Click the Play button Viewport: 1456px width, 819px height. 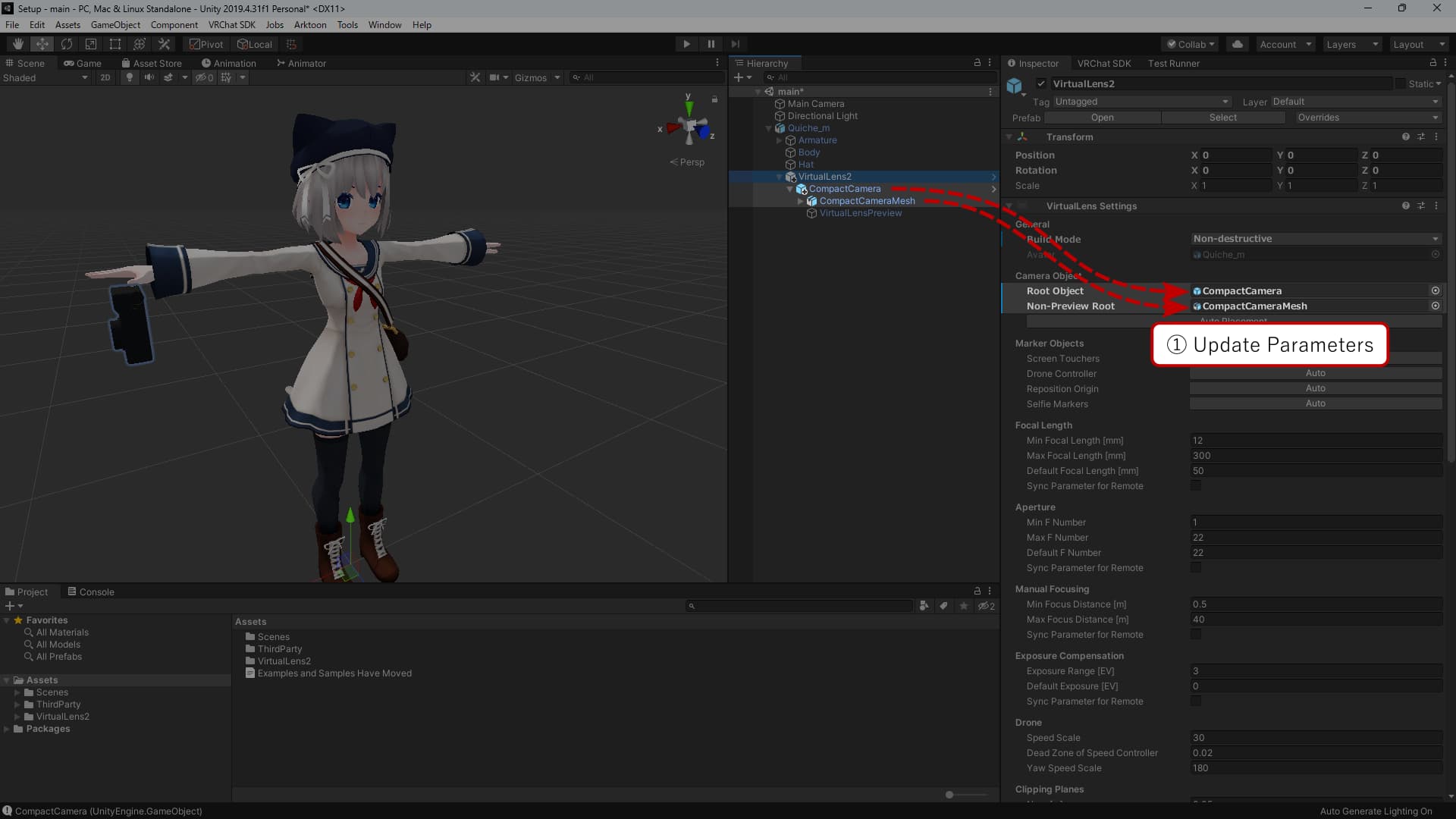click(x=686, y=44)
